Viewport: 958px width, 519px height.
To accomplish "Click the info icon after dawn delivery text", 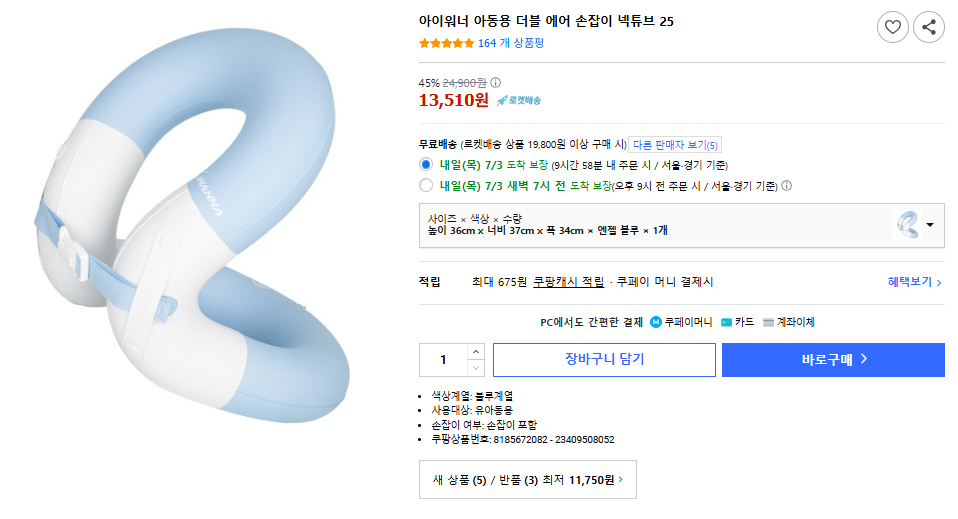I will point(786,185).
